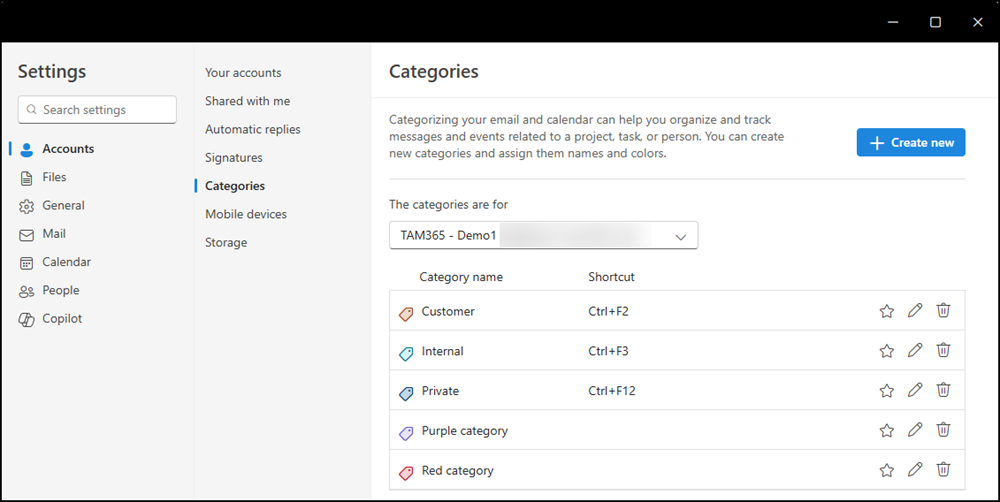Image resolution: width=1000 pixels, height=502 pixels.
Task: Click the Shortcut column header
Action: [611, 277]
